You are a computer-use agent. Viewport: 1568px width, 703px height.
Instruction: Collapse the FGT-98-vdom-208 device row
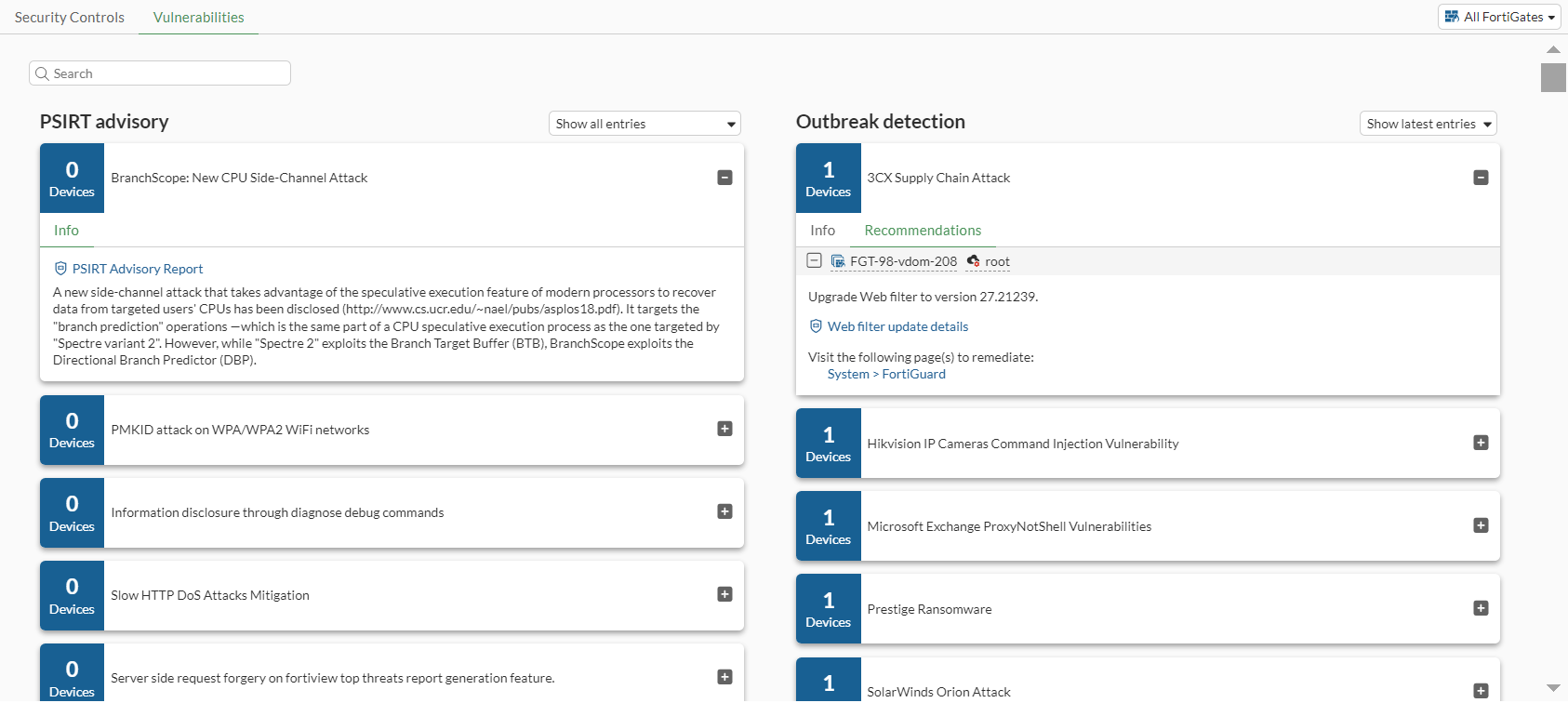coord(814,261)
